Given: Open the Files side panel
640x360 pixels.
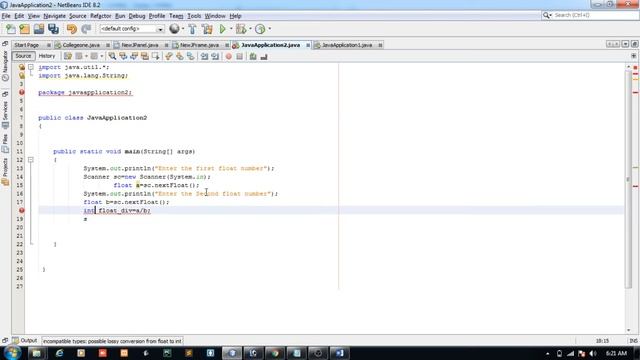Looking at the screenshot, I should coord(5,144).
